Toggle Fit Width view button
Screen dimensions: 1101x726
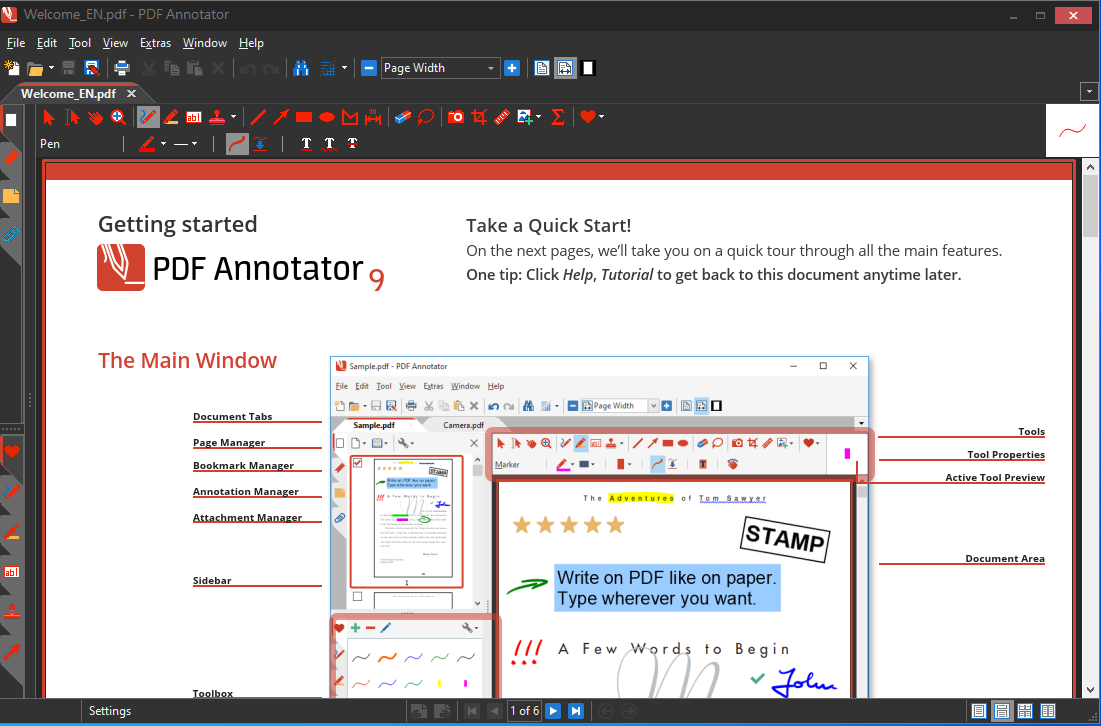(565, 68)
